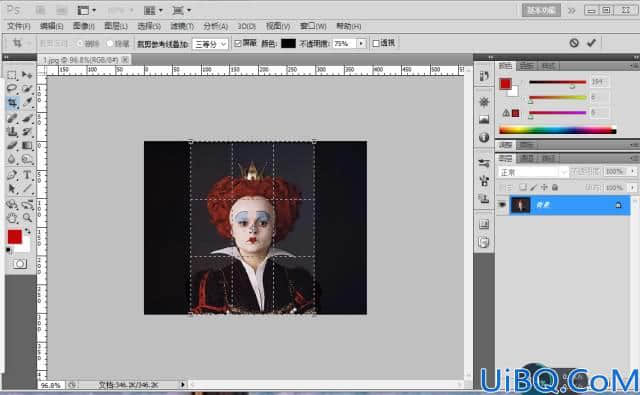Select the Line shape tool
Viewport: 640px width, 395px height.
tap(27, 189)
